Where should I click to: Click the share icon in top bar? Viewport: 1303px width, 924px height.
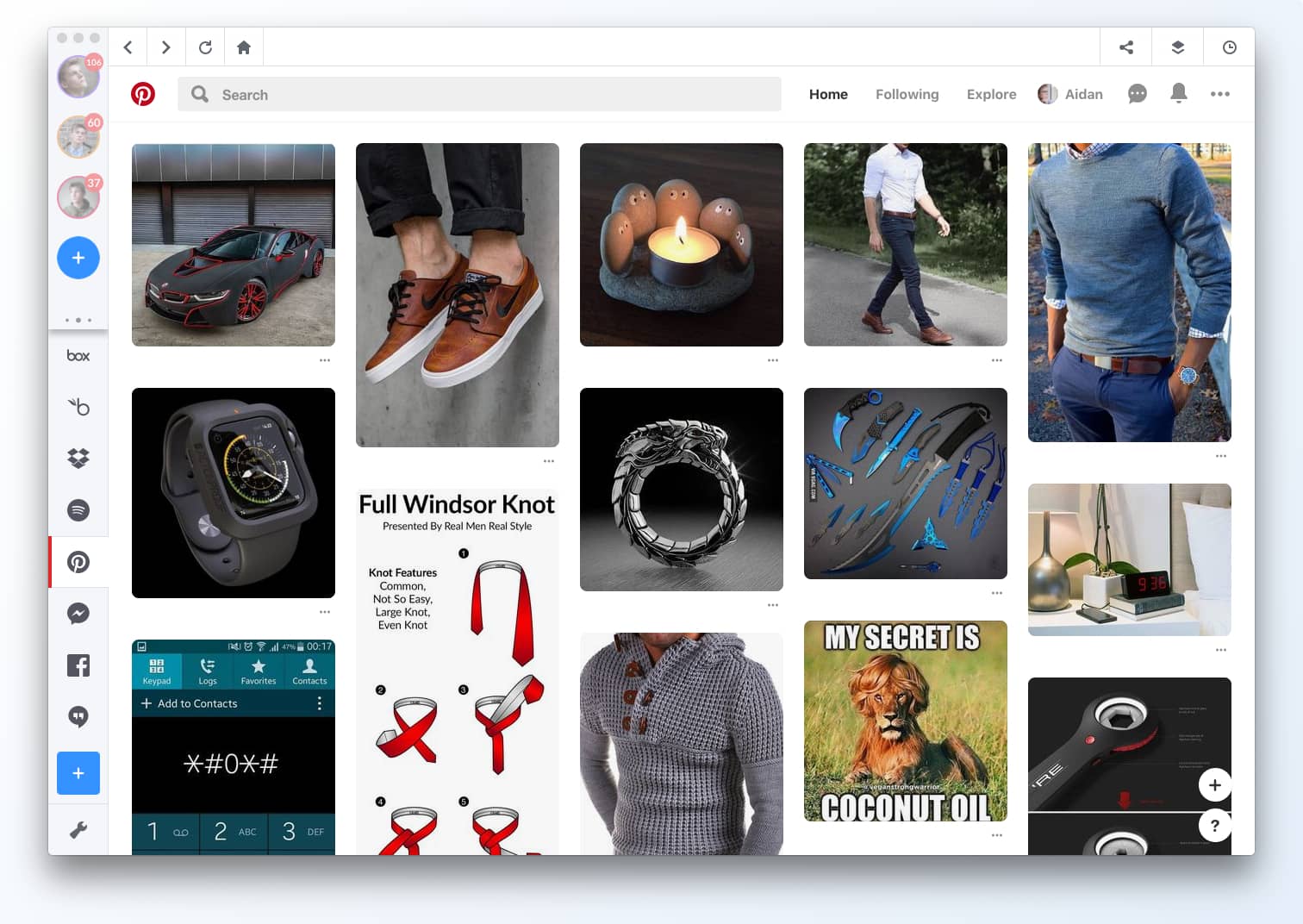1126,47
